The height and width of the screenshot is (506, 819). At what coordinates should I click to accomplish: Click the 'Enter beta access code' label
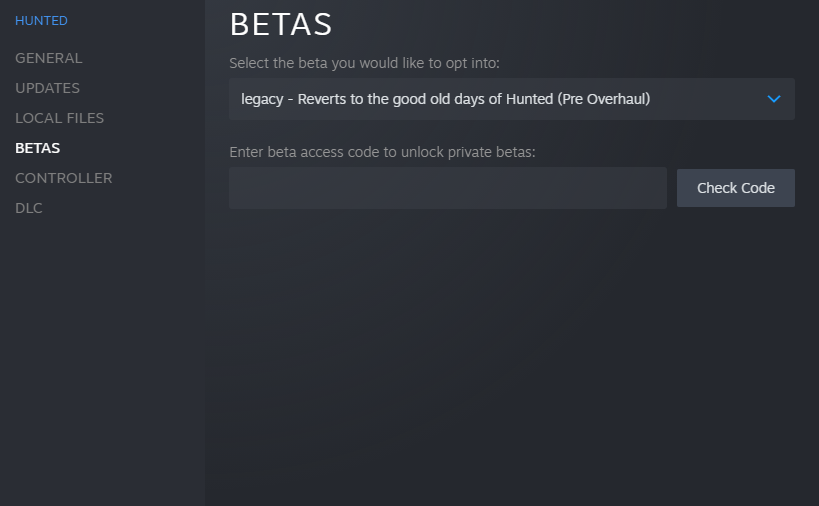(x=382, y=152)
